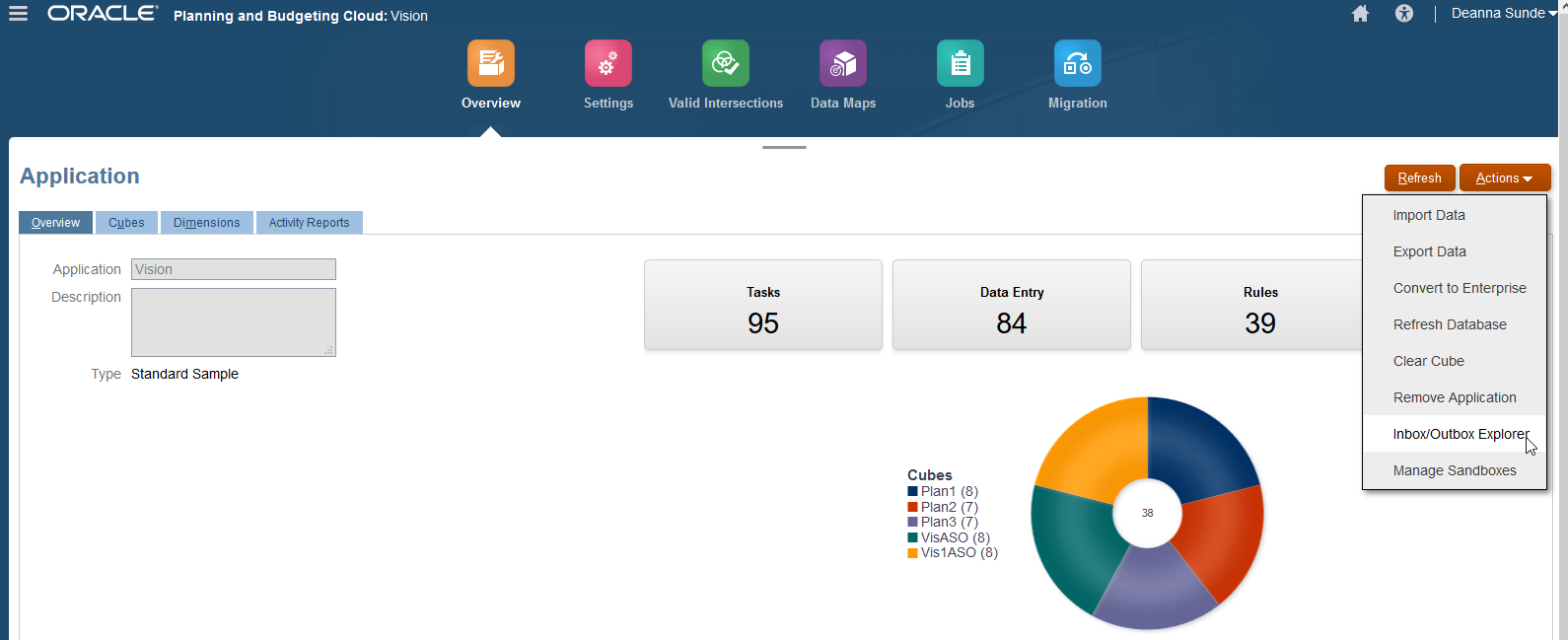
Task: Click the "Vis1ASO (8)" legend label
Action: point(960,552)
